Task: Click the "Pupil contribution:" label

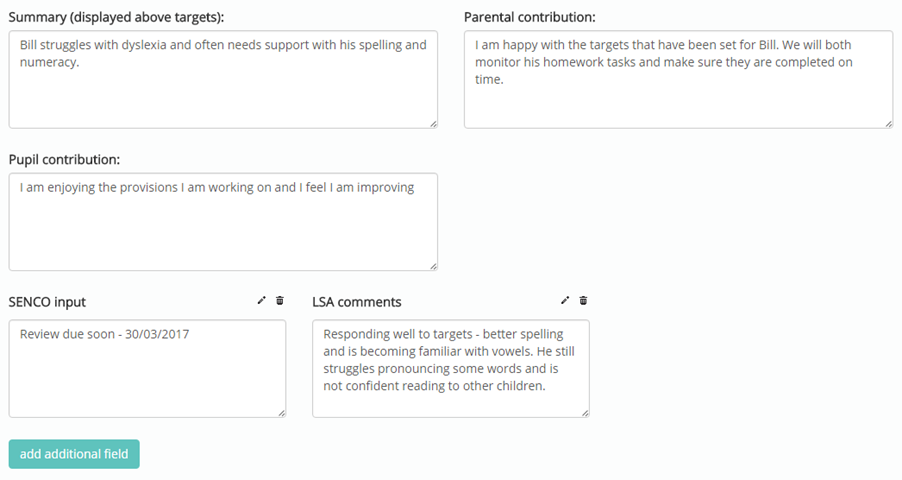Action: pos(64,159)
